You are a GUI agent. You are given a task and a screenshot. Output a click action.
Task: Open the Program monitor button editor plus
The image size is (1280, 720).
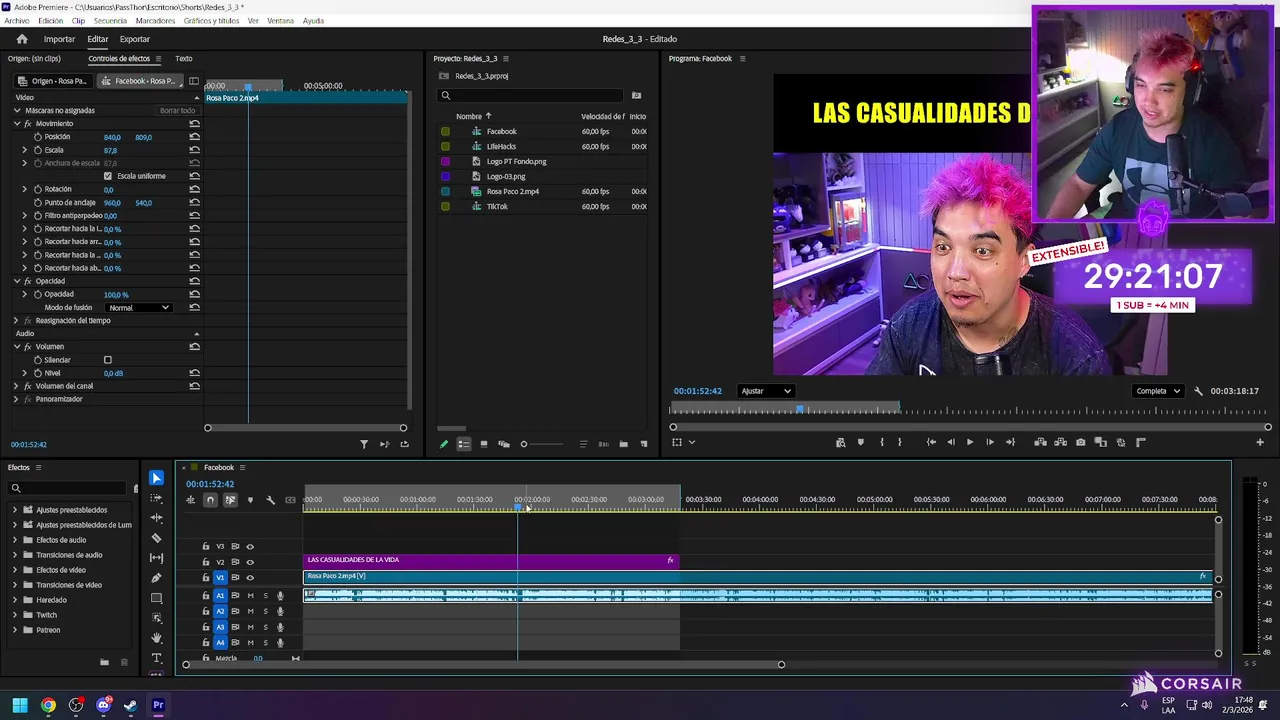[x=1259, y=442]
